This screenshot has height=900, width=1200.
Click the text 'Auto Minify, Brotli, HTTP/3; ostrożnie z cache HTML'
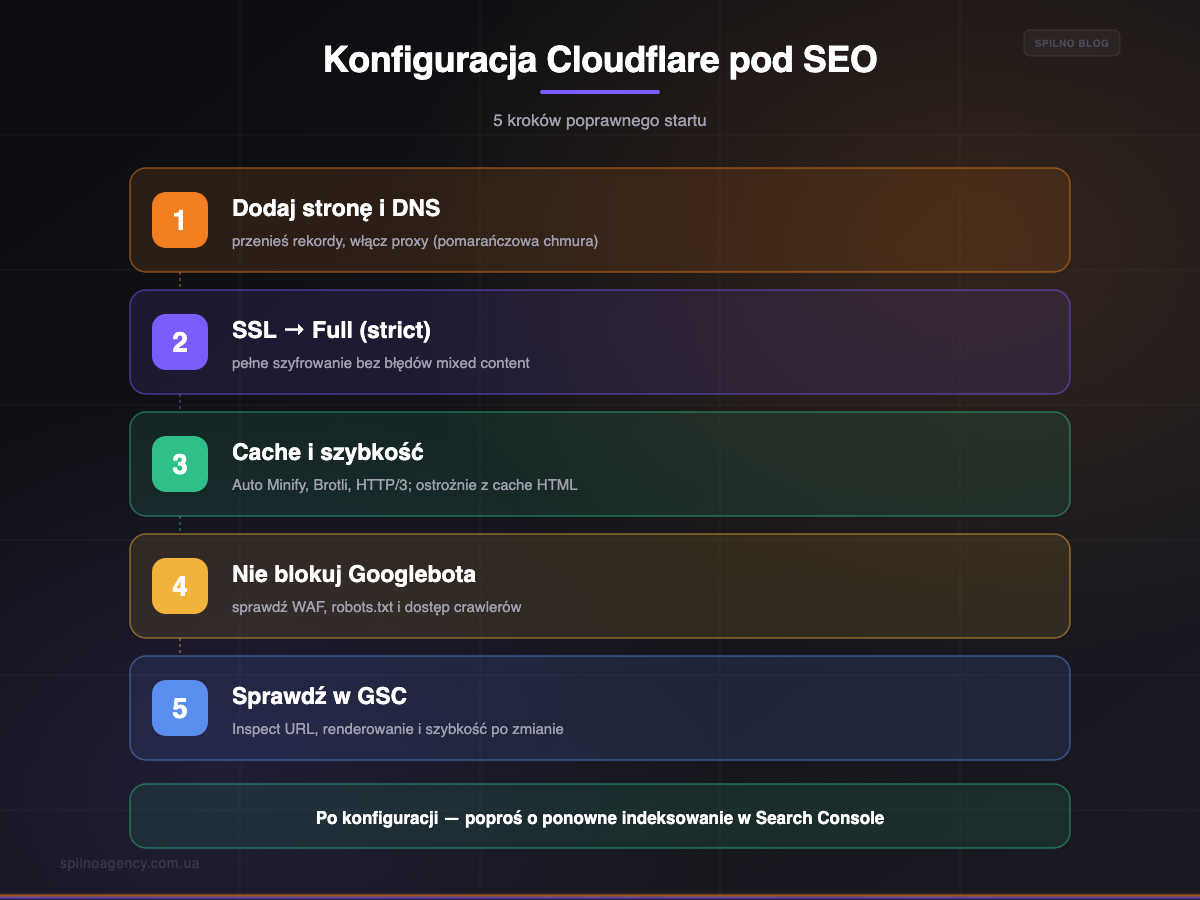tap(405, 485)
